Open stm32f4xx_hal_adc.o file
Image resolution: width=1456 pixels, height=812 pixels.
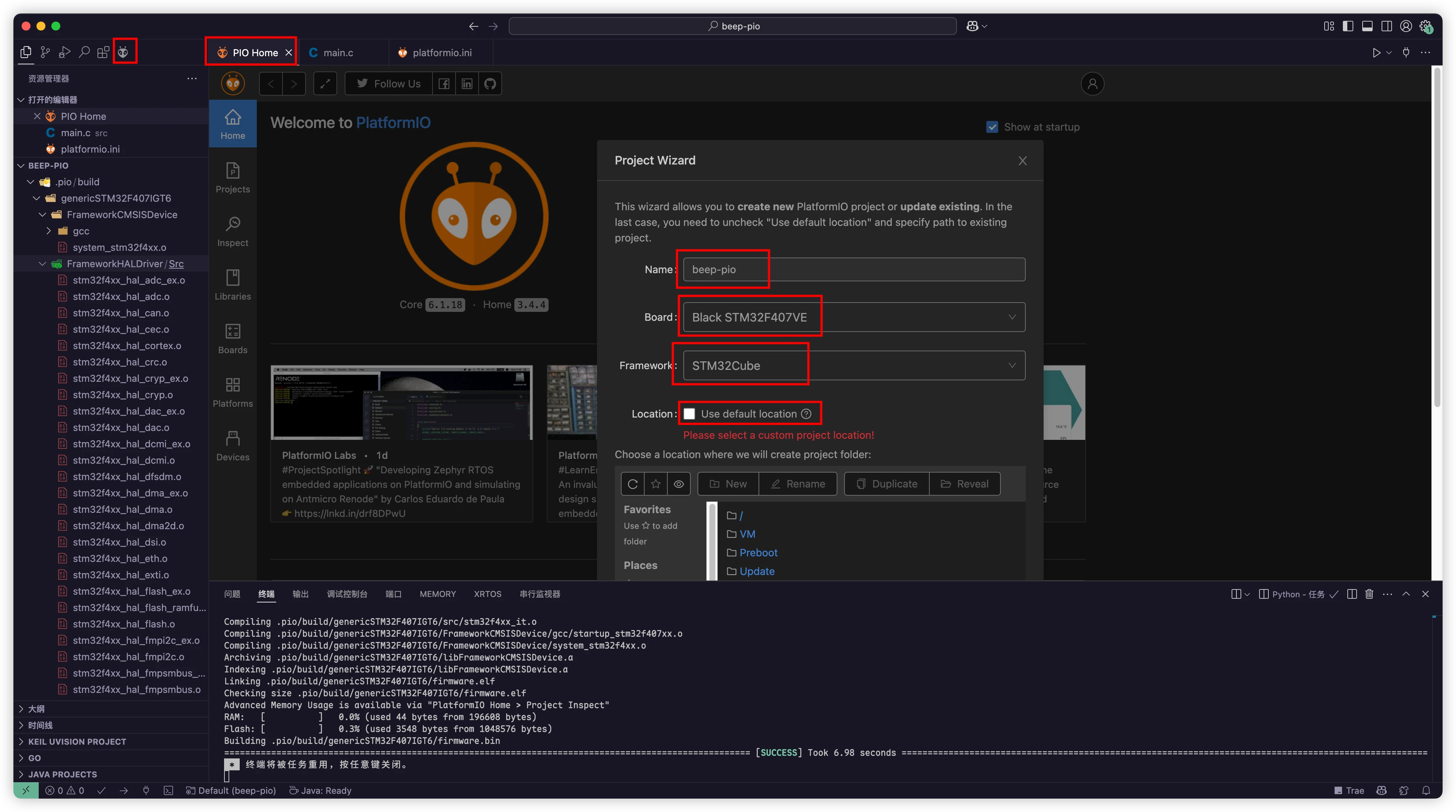tap(121, 297)
